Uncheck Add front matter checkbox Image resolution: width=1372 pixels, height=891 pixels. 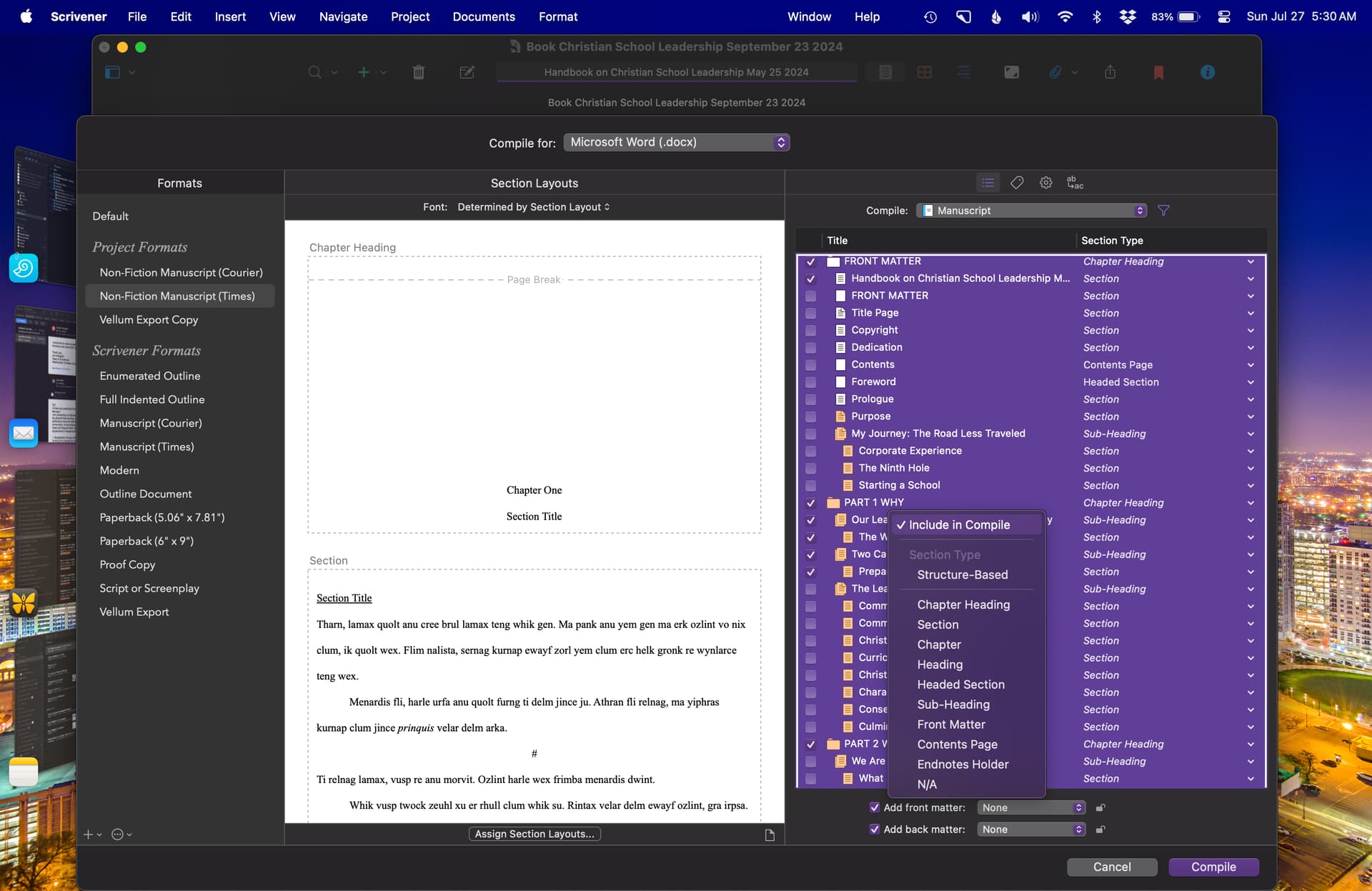(874, 807)
